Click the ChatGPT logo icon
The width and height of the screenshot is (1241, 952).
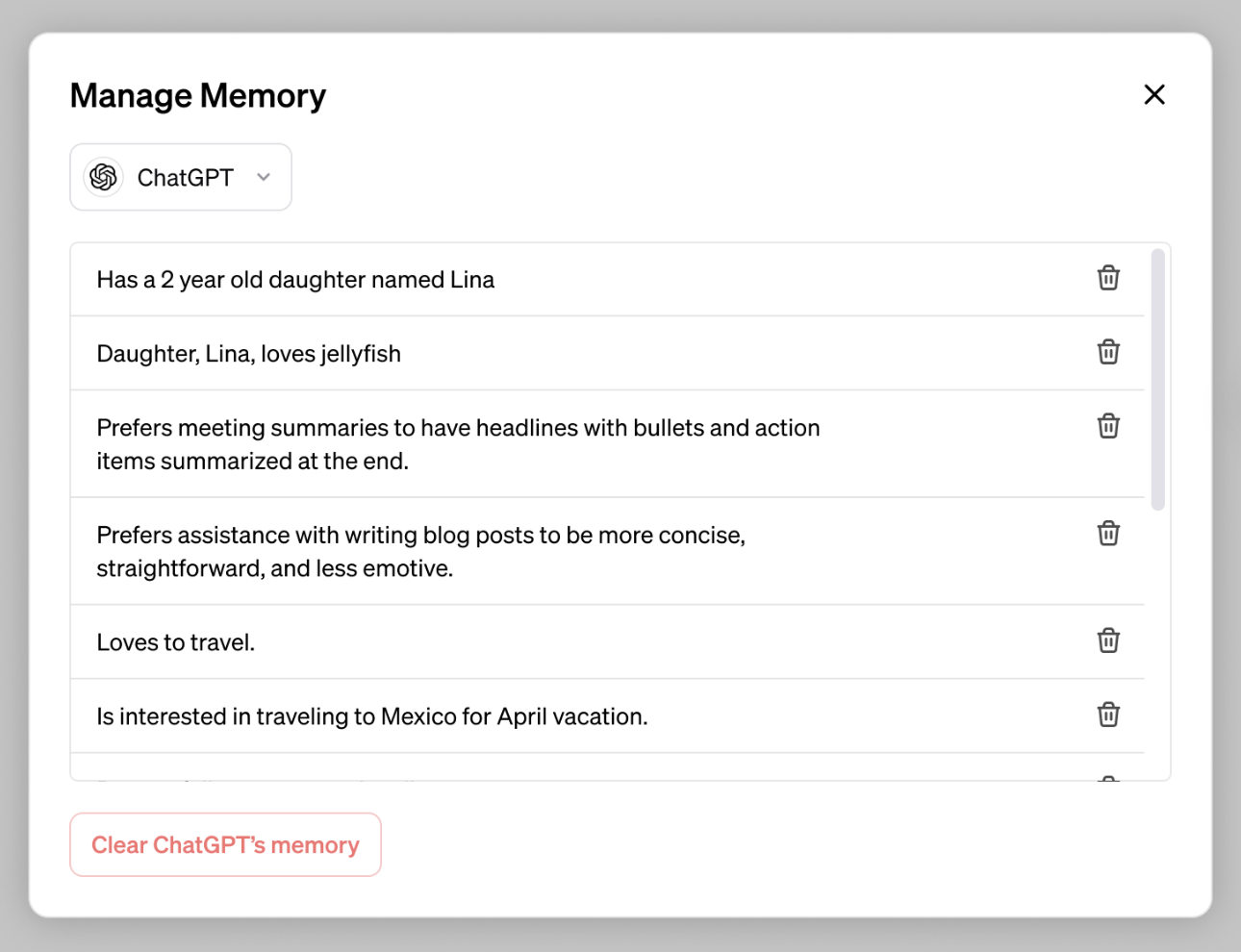(x=104, y=177)
